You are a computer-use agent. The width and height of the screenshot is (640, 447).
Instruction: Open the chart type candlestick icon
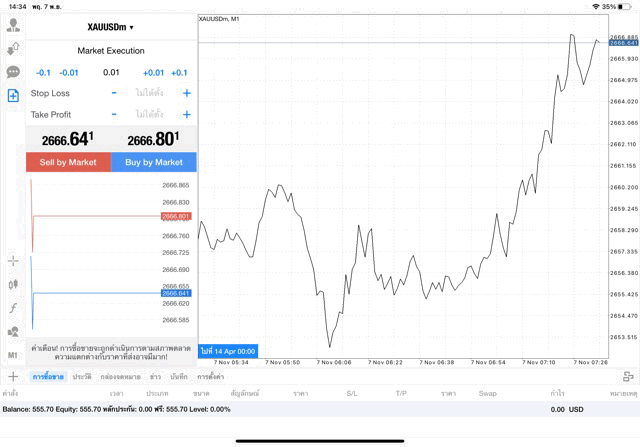tap(13, 284)
